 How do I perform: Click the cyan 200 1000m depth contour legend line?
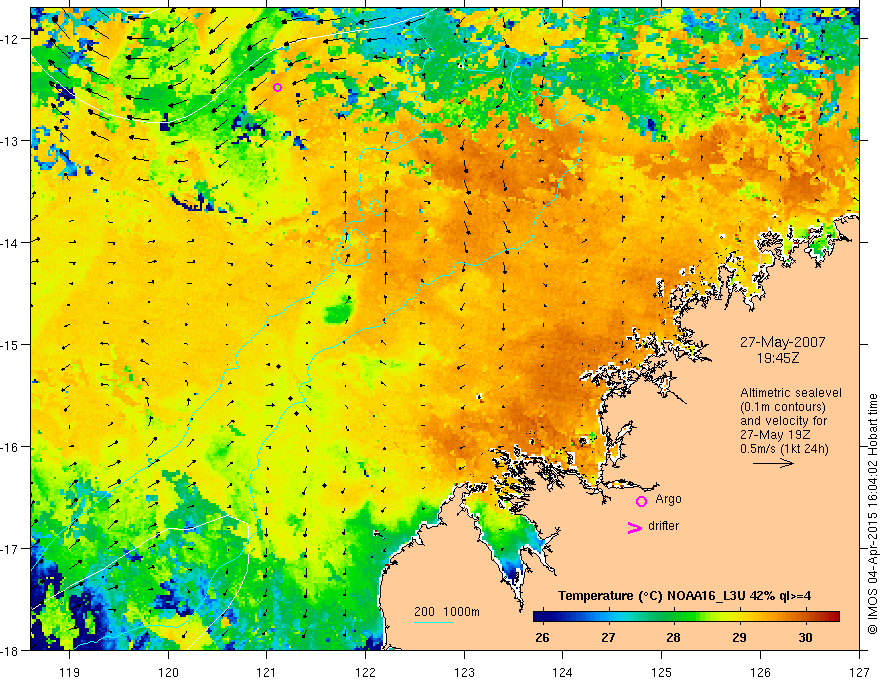(x=434, y=622)
